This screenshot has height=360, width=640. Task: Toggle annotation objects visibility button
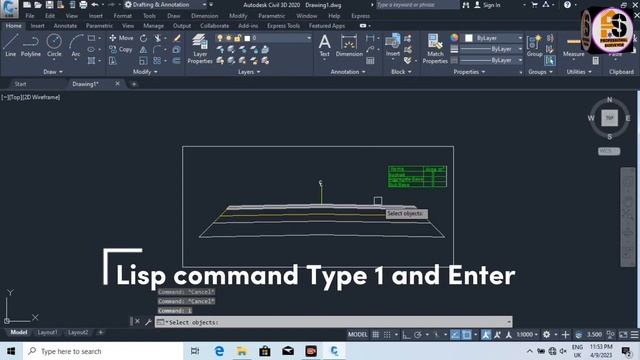point(486,335)
